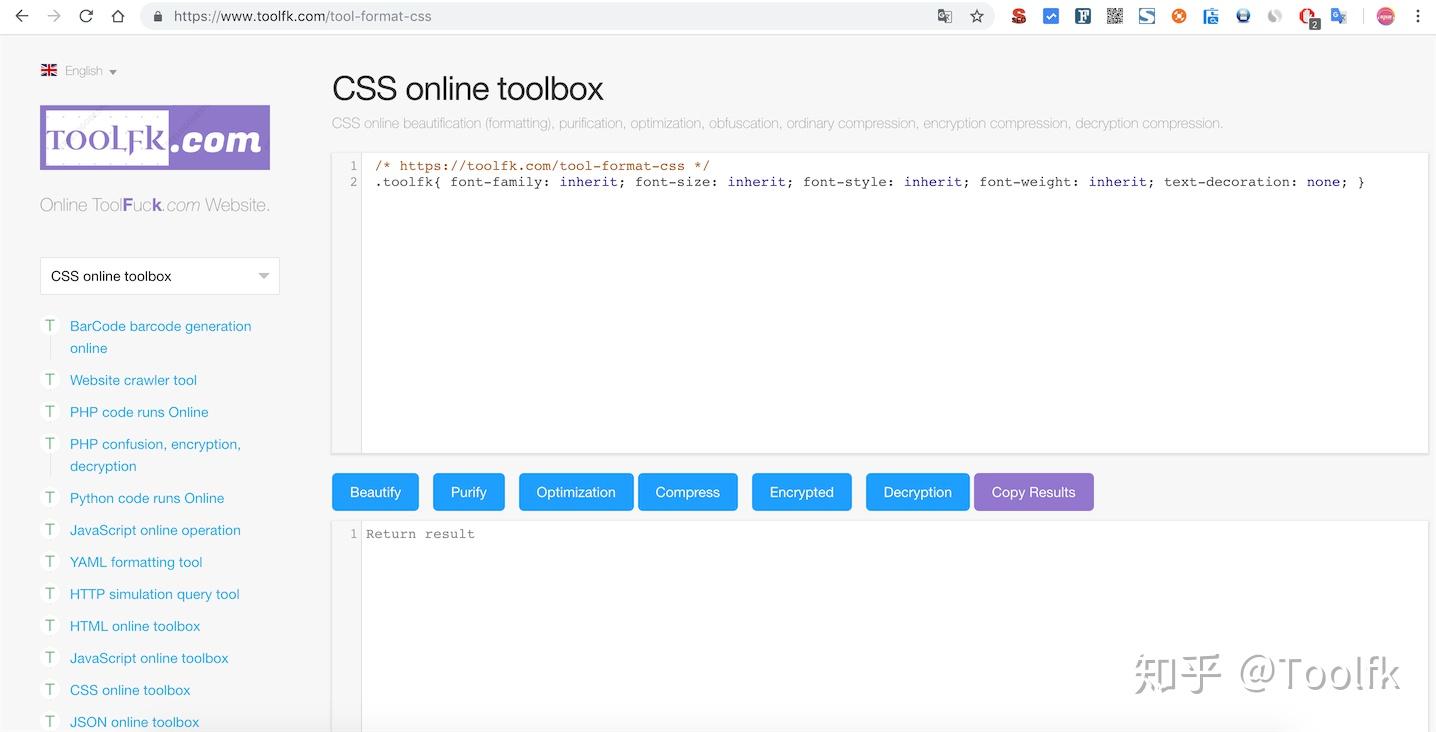1436x732 pixels.
Task: Click the translate page icon in address bar
Action: pos(945,16)
